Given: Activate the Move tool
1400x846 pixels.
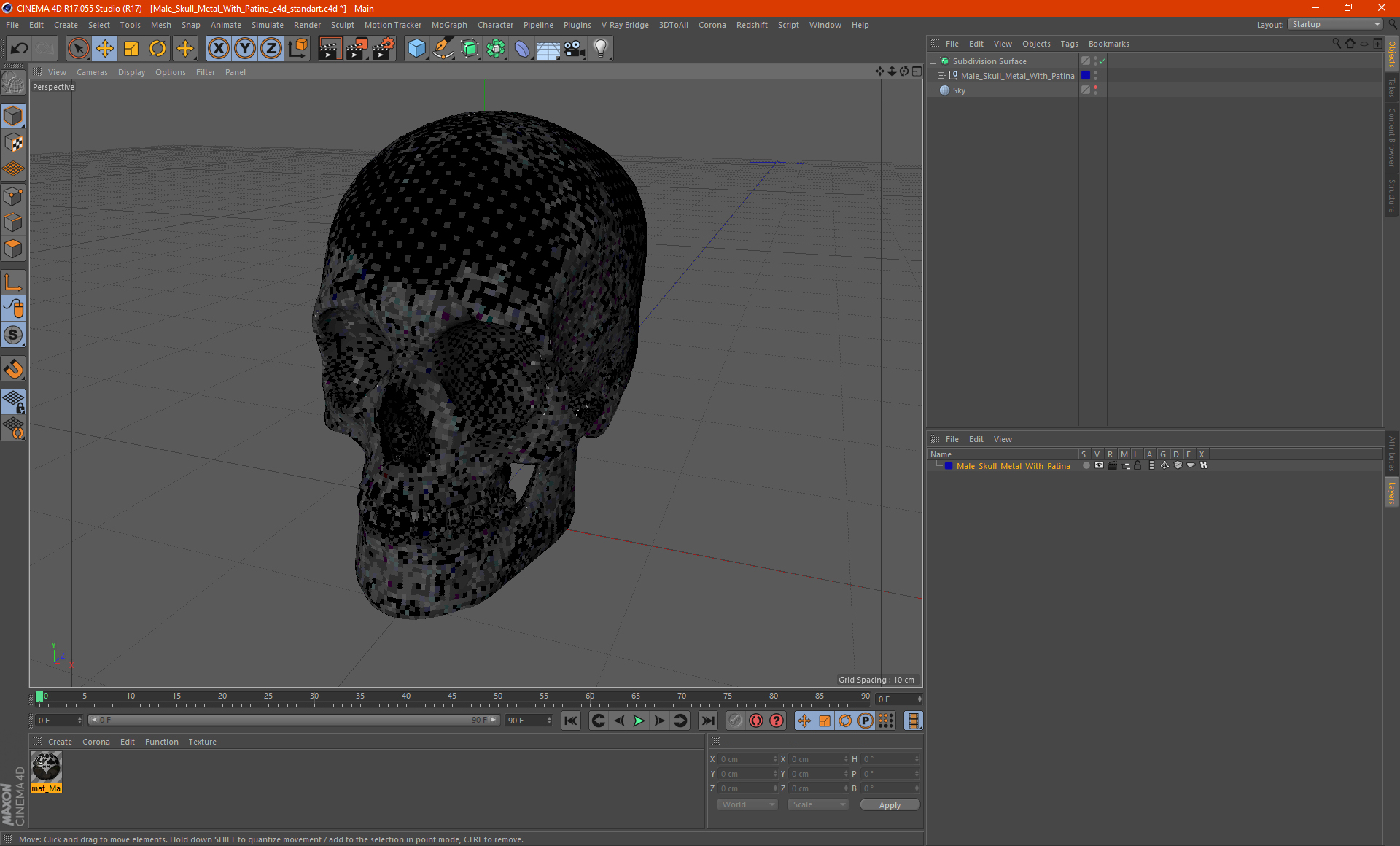Looking at the screenshot, I should pos(105,49).
